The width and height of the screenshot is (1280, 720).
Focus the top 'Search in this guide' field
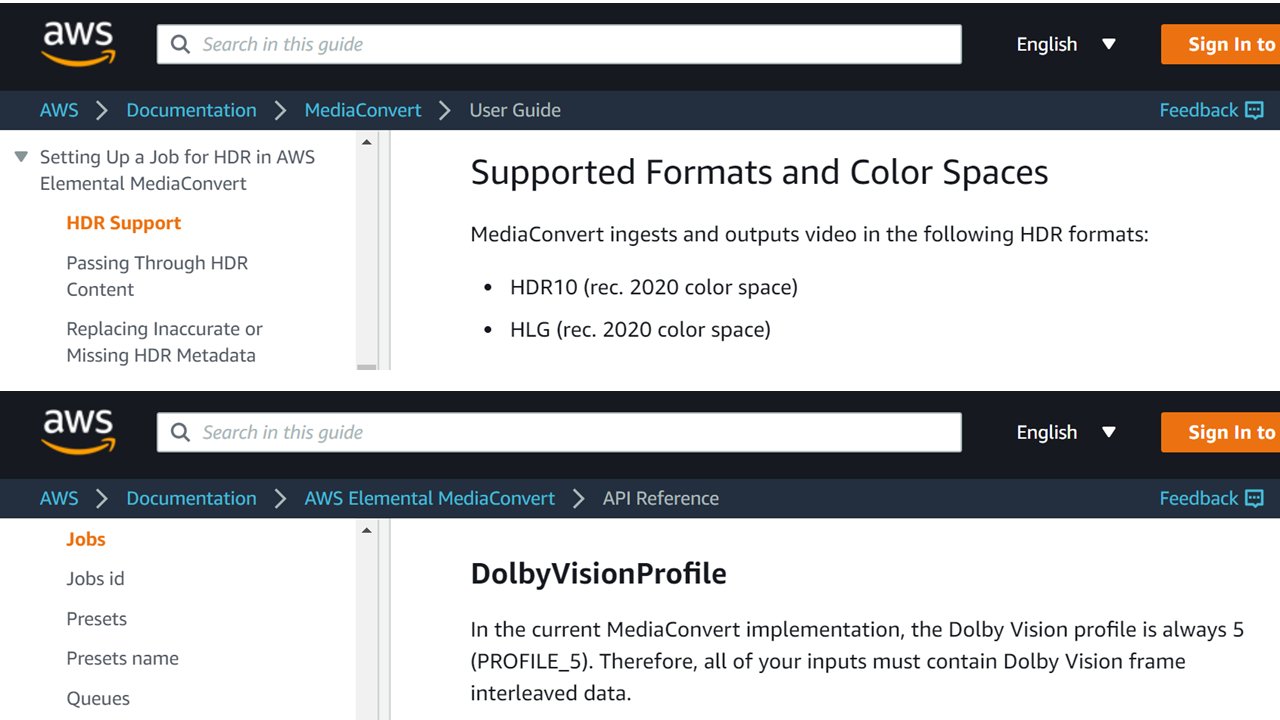(x=559, y=44)
